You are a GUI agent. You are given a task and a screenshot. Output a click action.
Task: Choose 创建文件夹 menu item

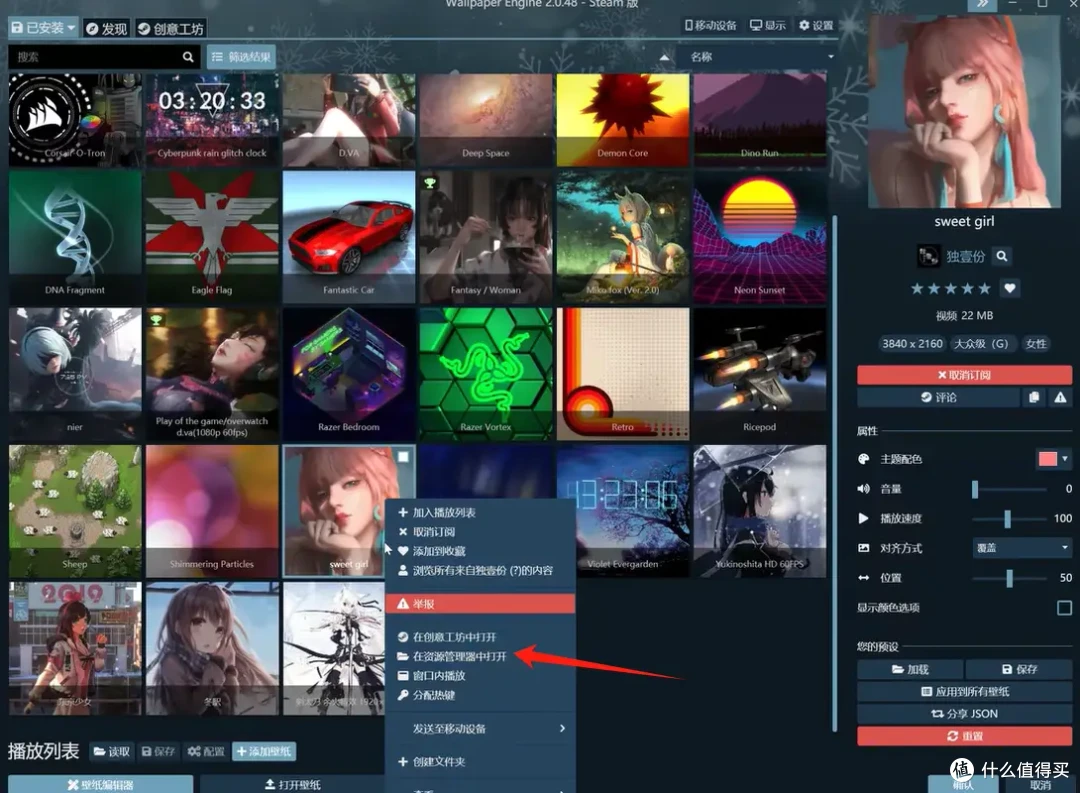point(480,761)
